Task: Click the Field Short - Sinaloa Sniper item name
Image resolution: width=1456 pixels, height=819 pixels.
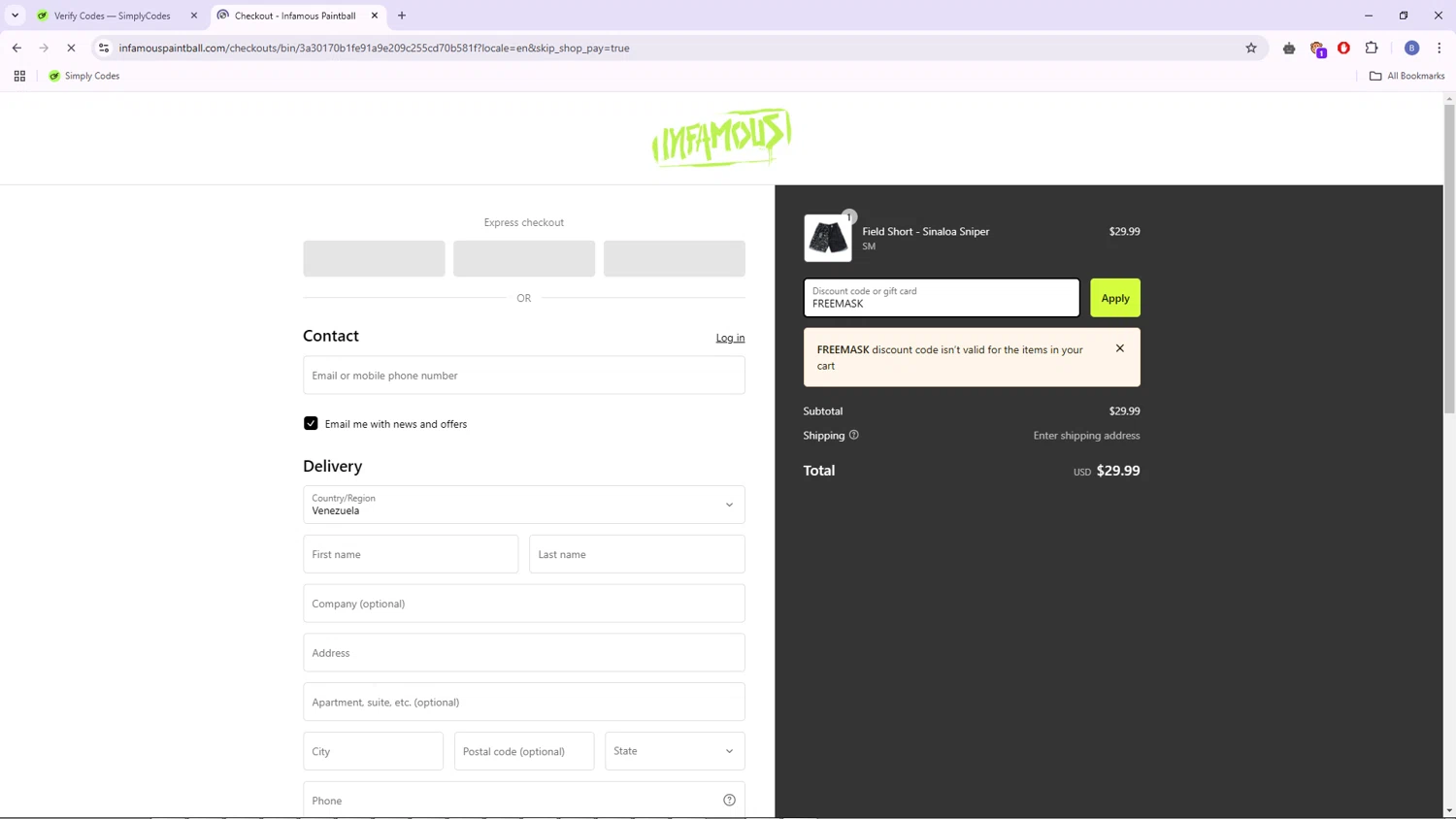Action: (x=926, y=231)
